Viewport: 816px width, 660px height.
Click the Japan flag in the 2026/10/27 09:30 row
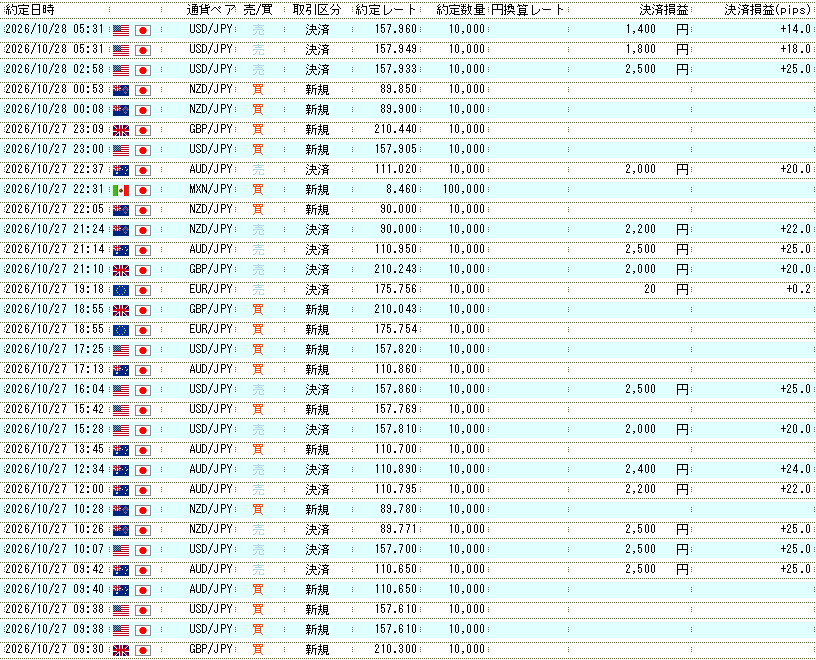pos(143,650)
